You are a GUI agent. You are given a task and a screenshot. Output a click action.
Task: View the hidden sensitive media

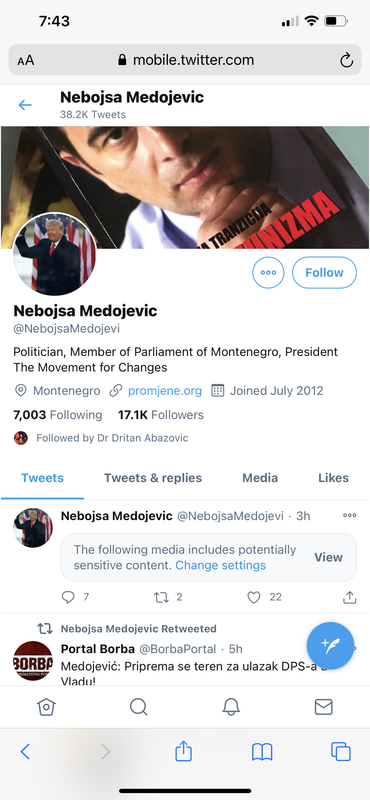coord(328,557)
